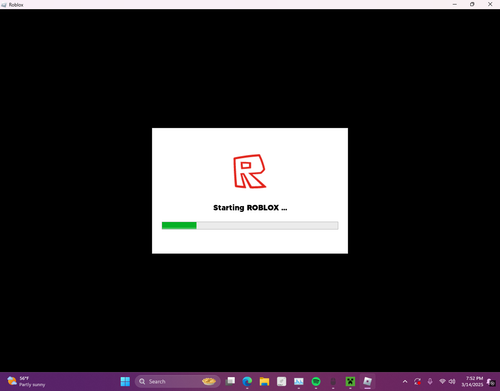This screenshot has height=391, width=500.
Task: Open the weather widget showing Partly sunny
Action: [x=26, y=381]
